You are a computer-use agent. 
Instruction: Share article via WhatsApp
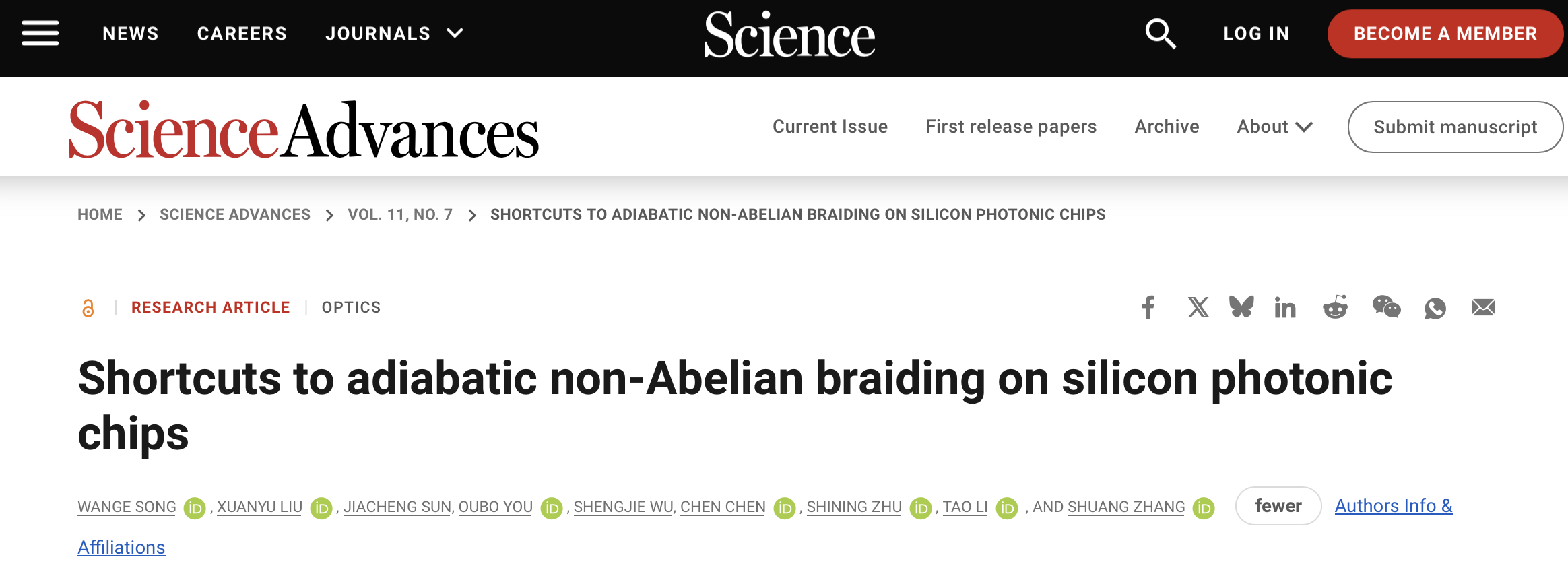1435,308
